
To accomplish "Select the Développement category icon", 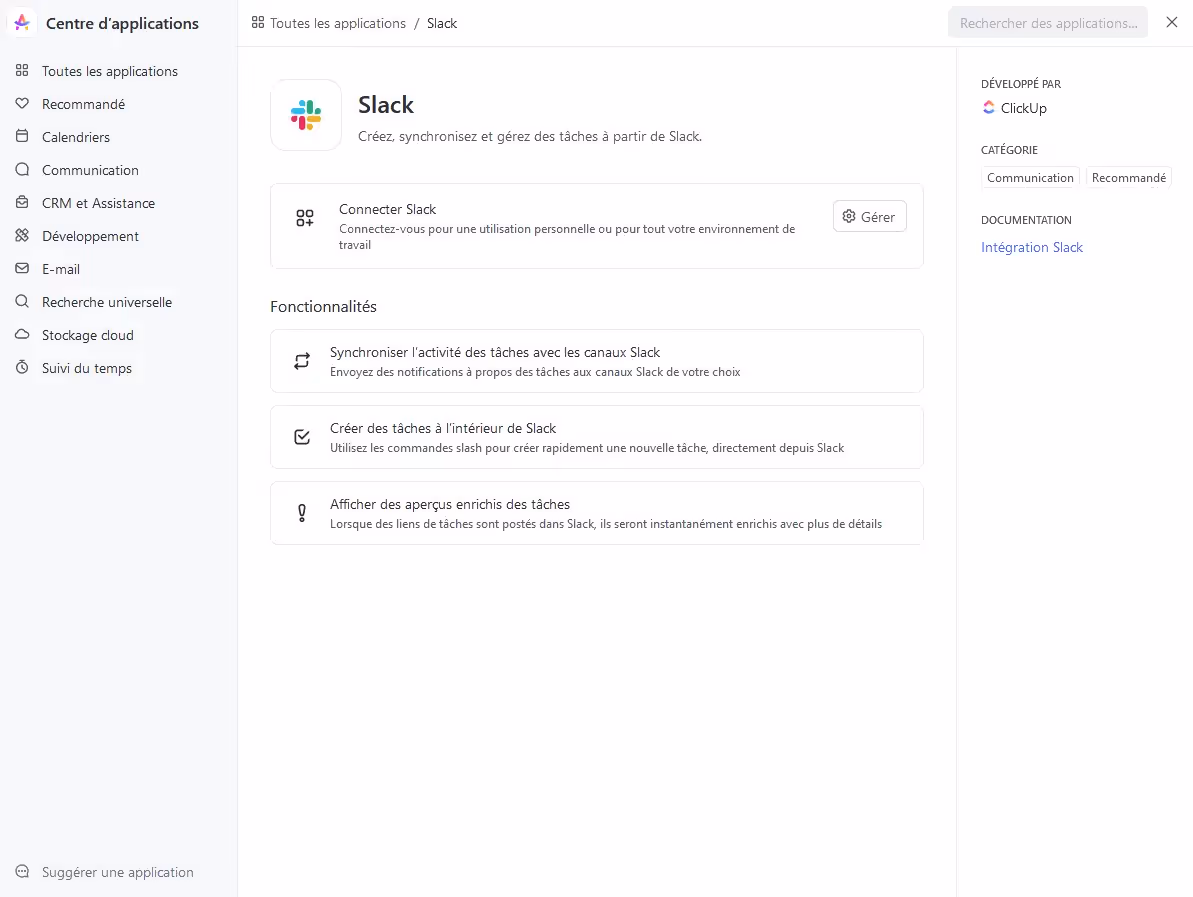I will (x=22, y=236).
